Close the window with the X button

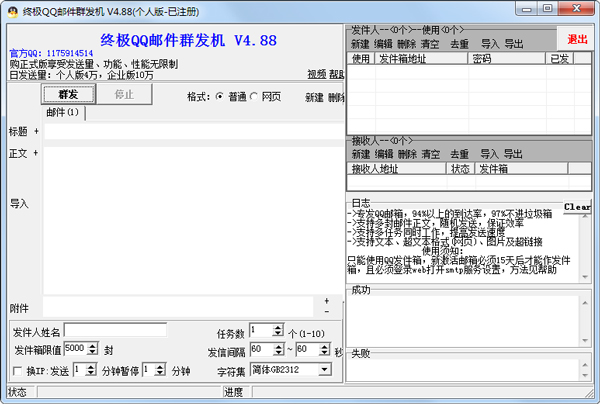[577, 8]
